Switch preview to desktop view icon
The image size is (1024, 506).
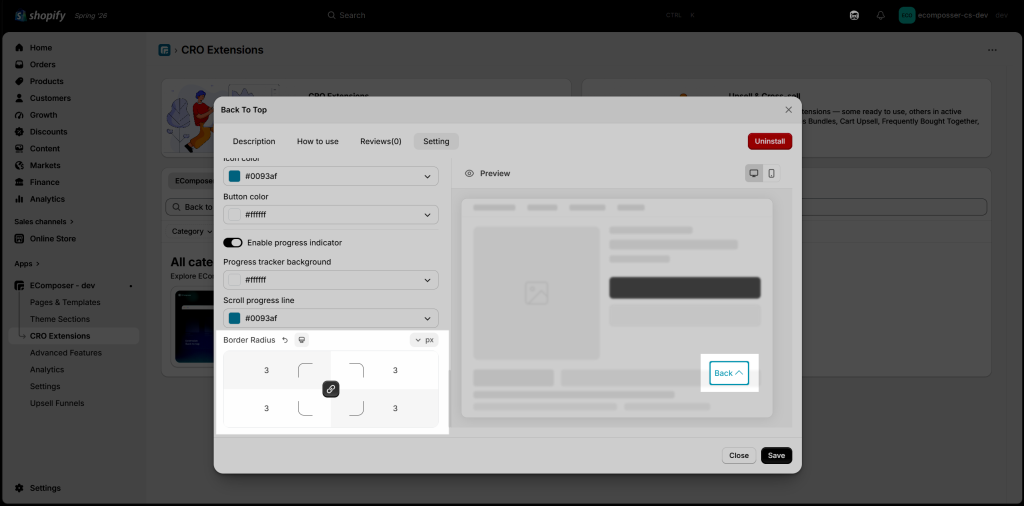[x=754, y=173]
